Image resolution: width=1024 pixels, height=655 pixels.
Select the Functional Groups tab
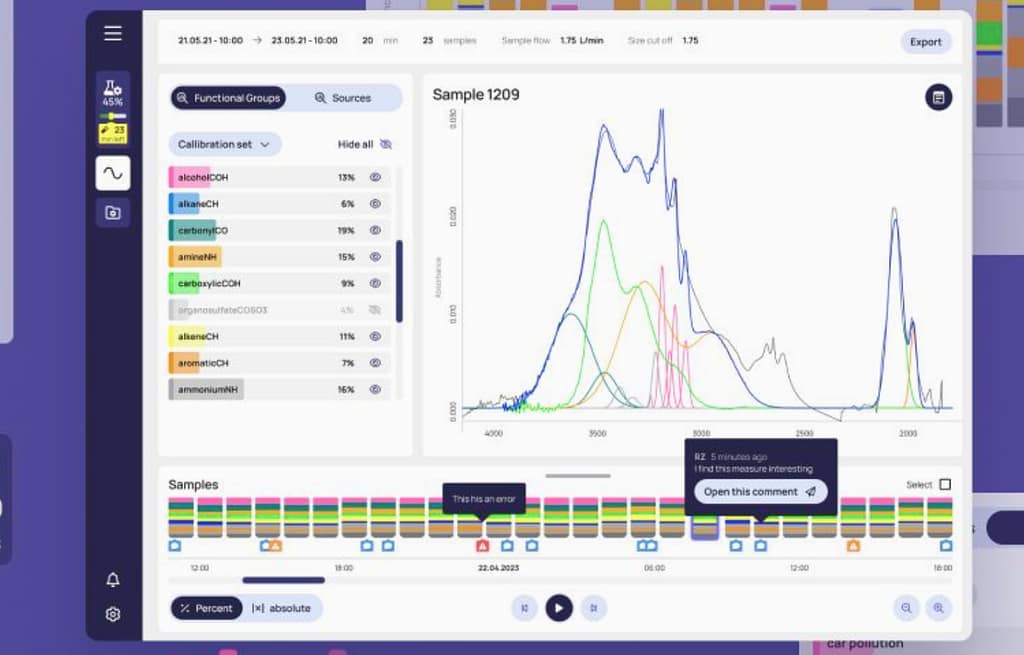point(228,98)
